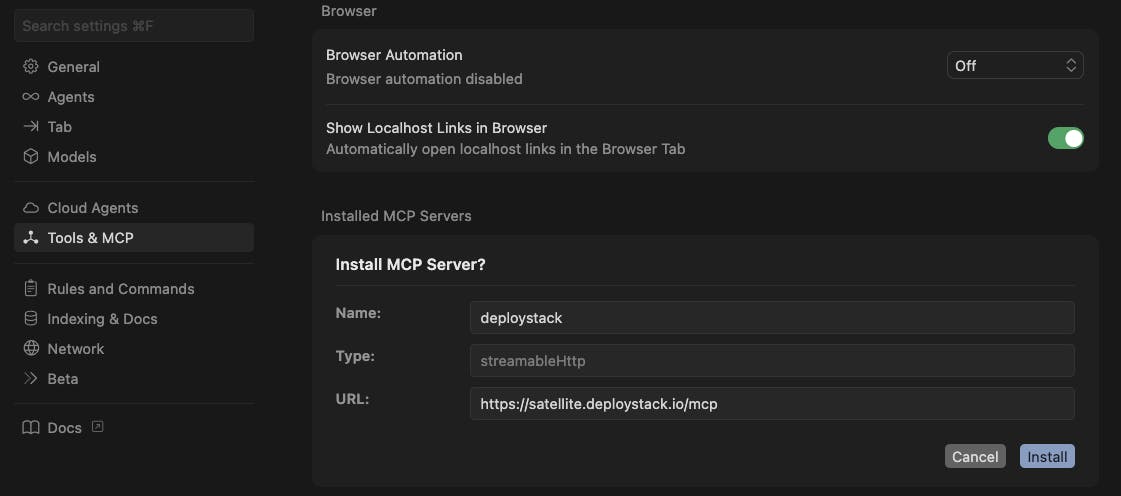This screenshot has height=496, width=1121.
Task: Click Automatically open localhost links description
Action: (505, 149)
